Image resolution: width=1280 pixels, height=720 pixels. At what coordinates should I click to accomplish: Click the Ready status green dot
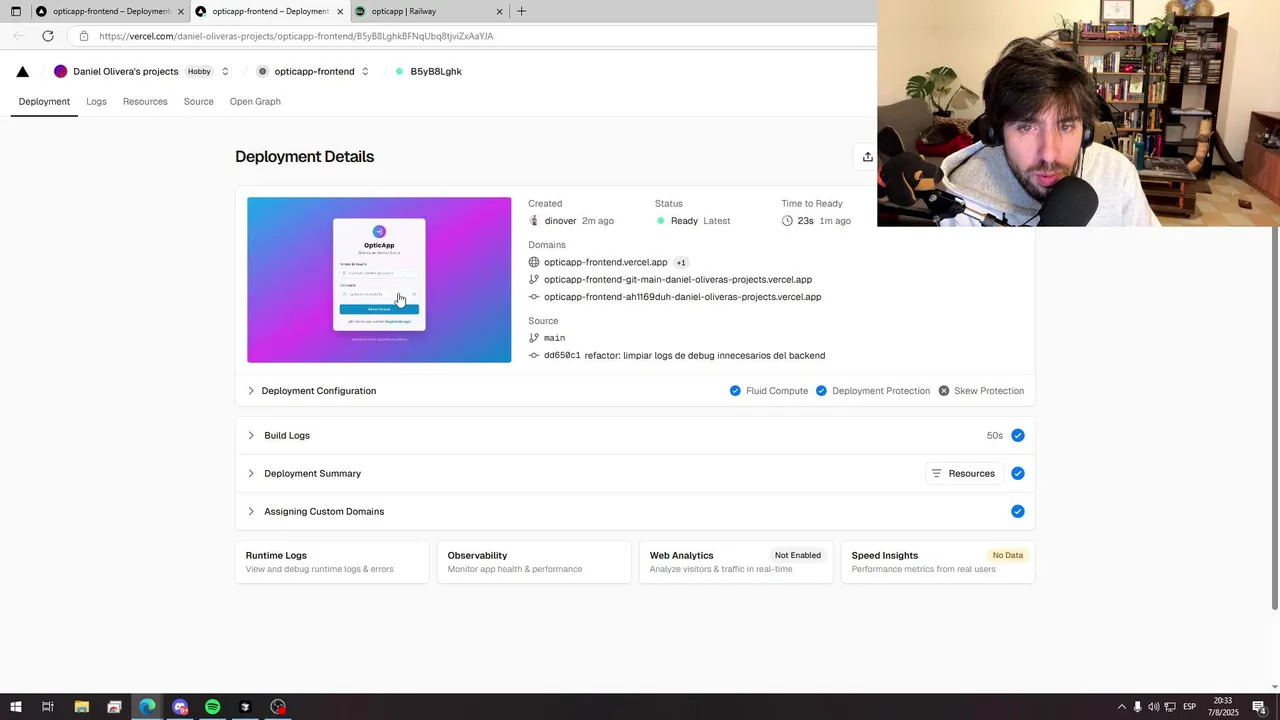661,221
